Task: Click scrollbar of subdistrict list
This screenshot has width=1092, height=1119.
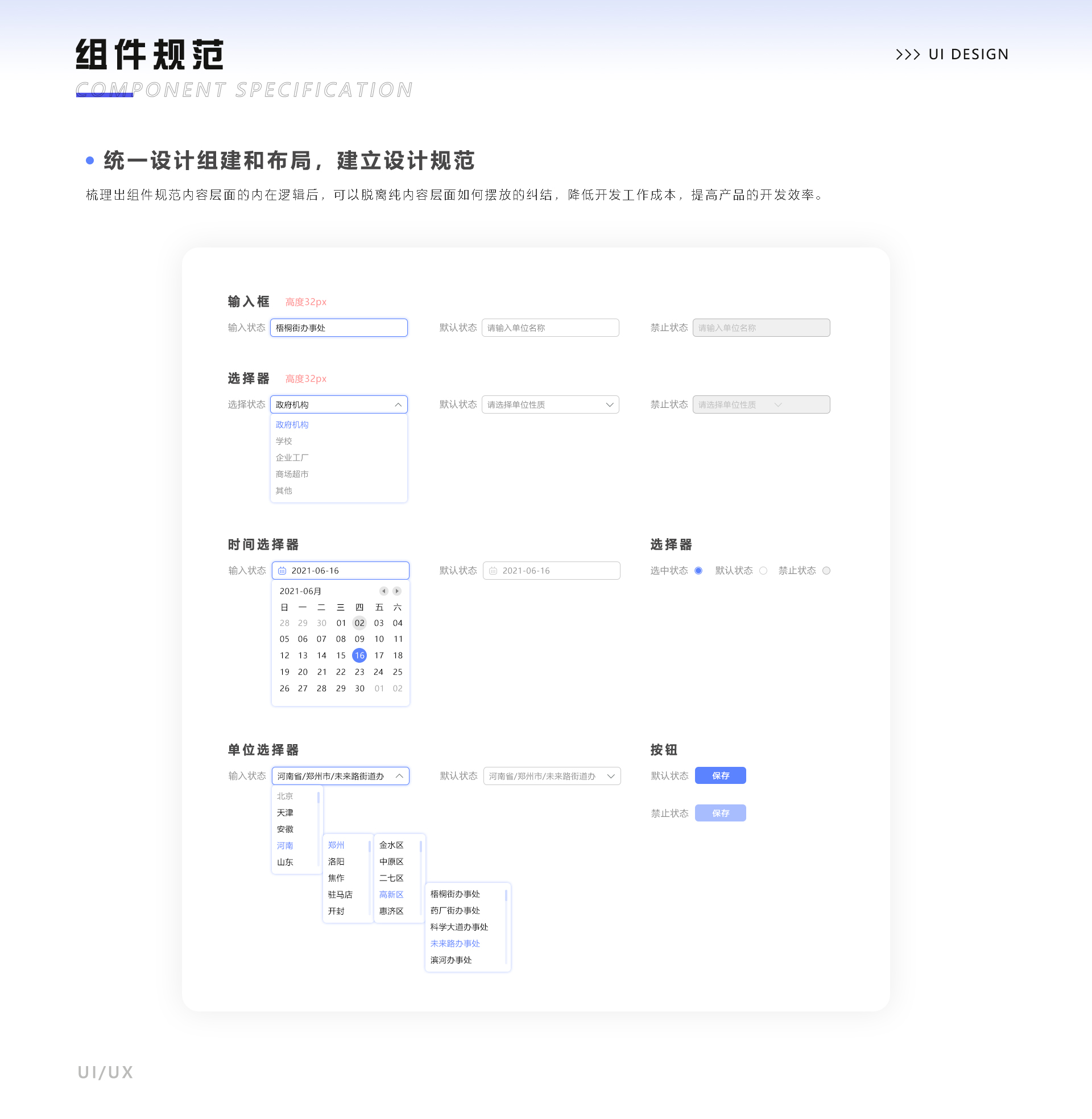Action: (x=506, y=896)
